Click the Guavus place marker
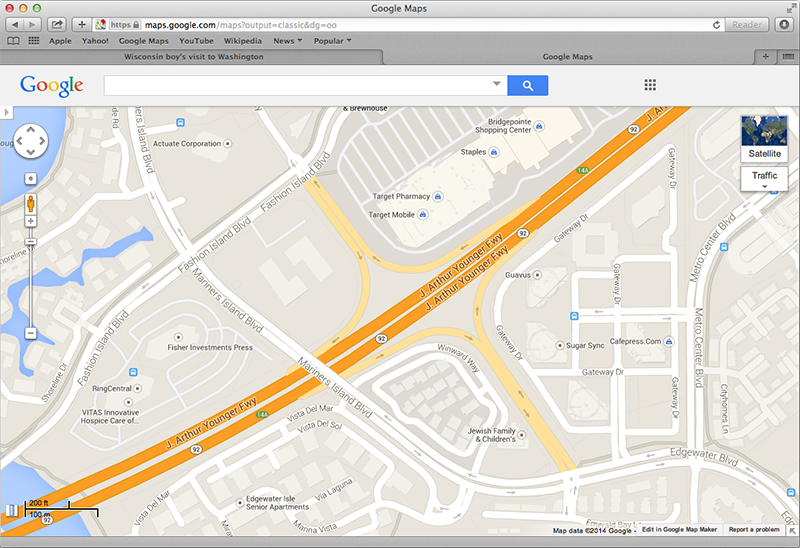Viewport: 800px width, 548px height. tap(537, 275)
